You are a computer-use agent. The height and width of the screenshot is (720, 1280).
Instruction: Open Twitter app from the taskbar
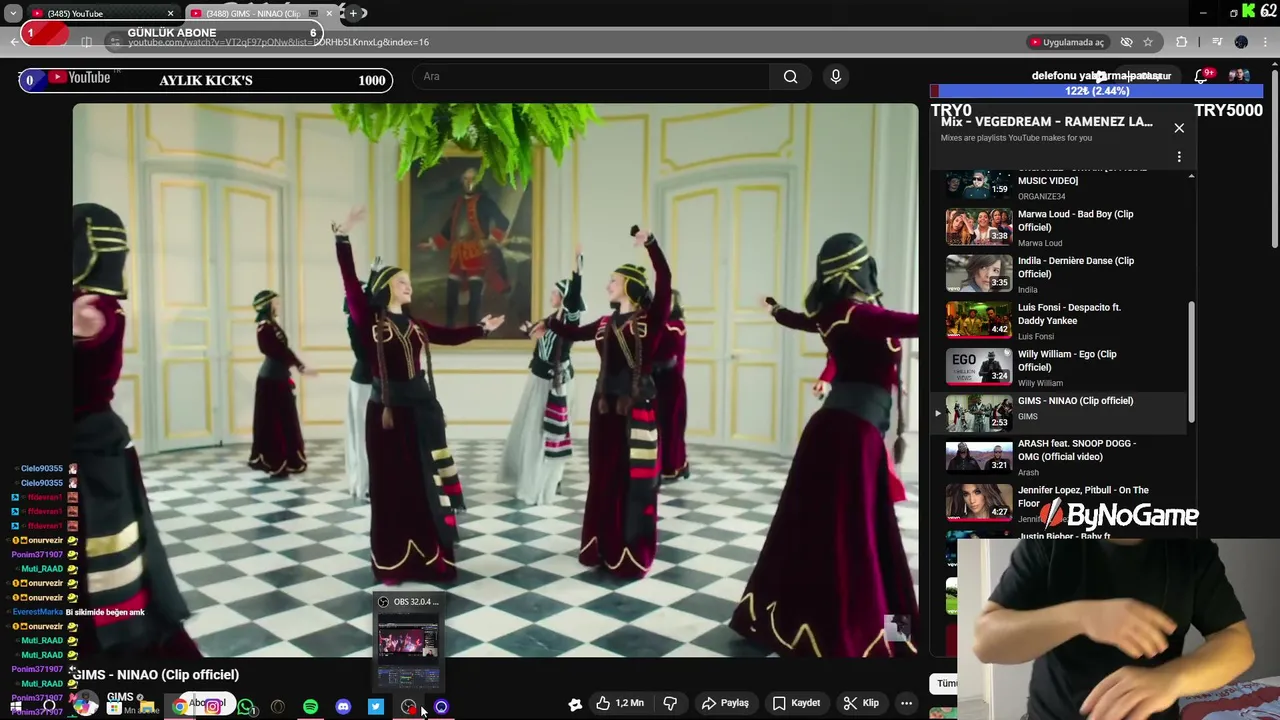(376, 707)
